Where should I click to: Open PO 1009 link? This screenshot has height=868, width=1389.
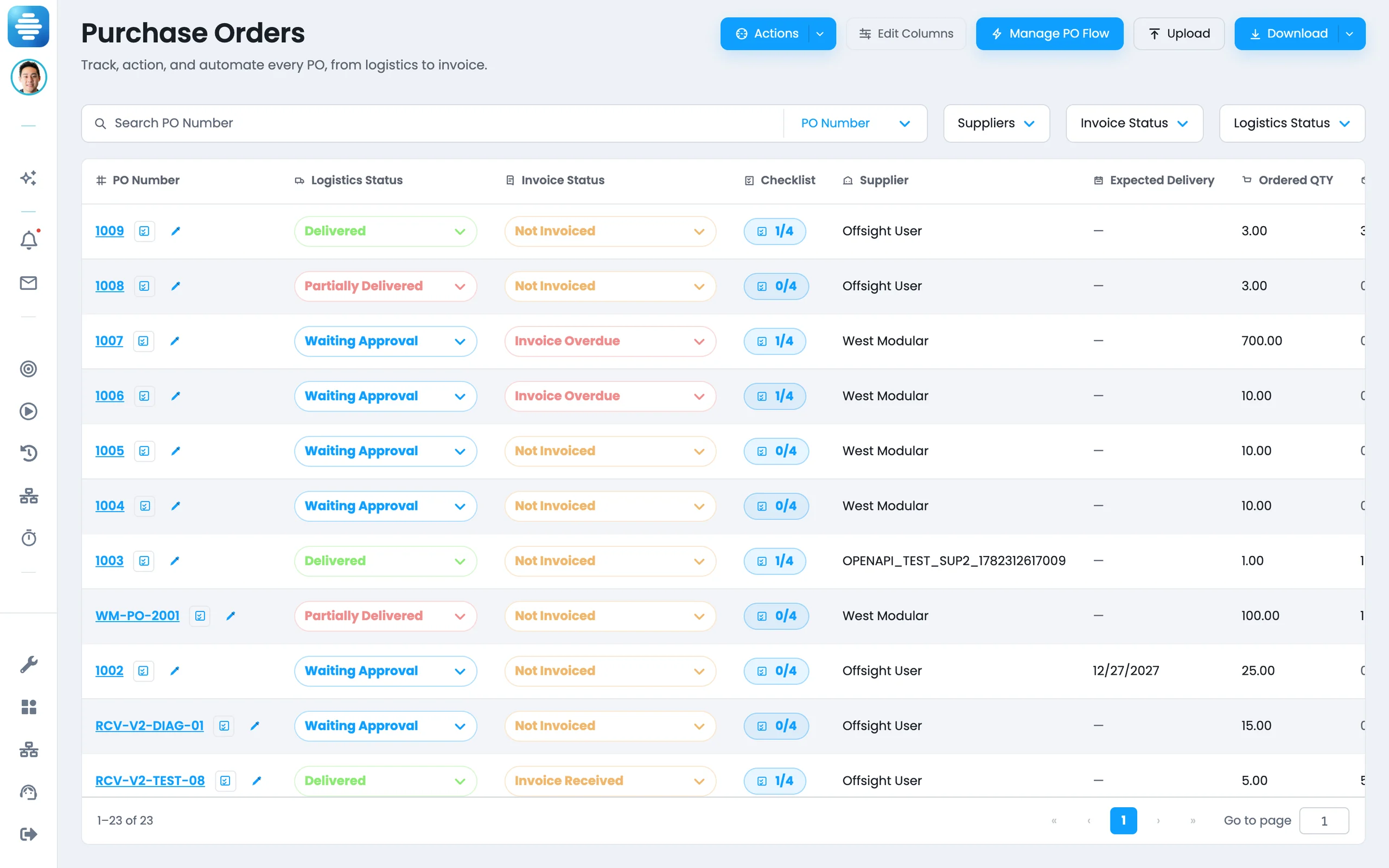click(x=110, y=231)
